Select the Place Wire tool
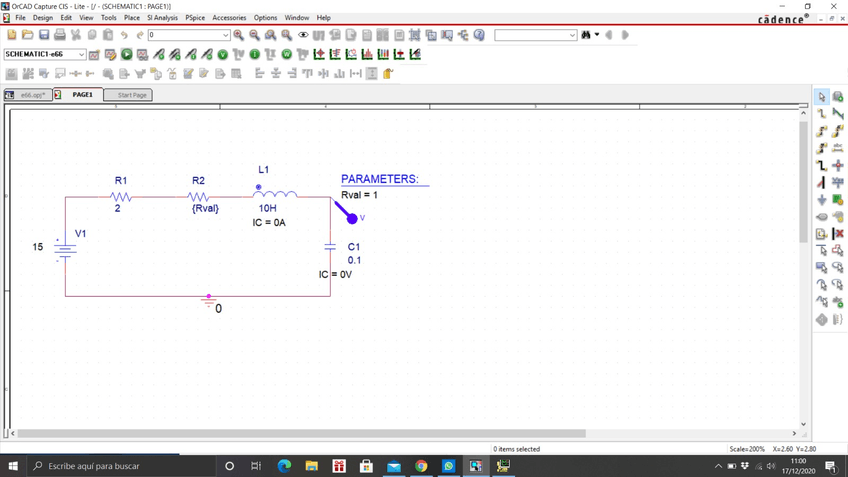The image size is (848, 477). pyautogui.click(x=822, y=113)
